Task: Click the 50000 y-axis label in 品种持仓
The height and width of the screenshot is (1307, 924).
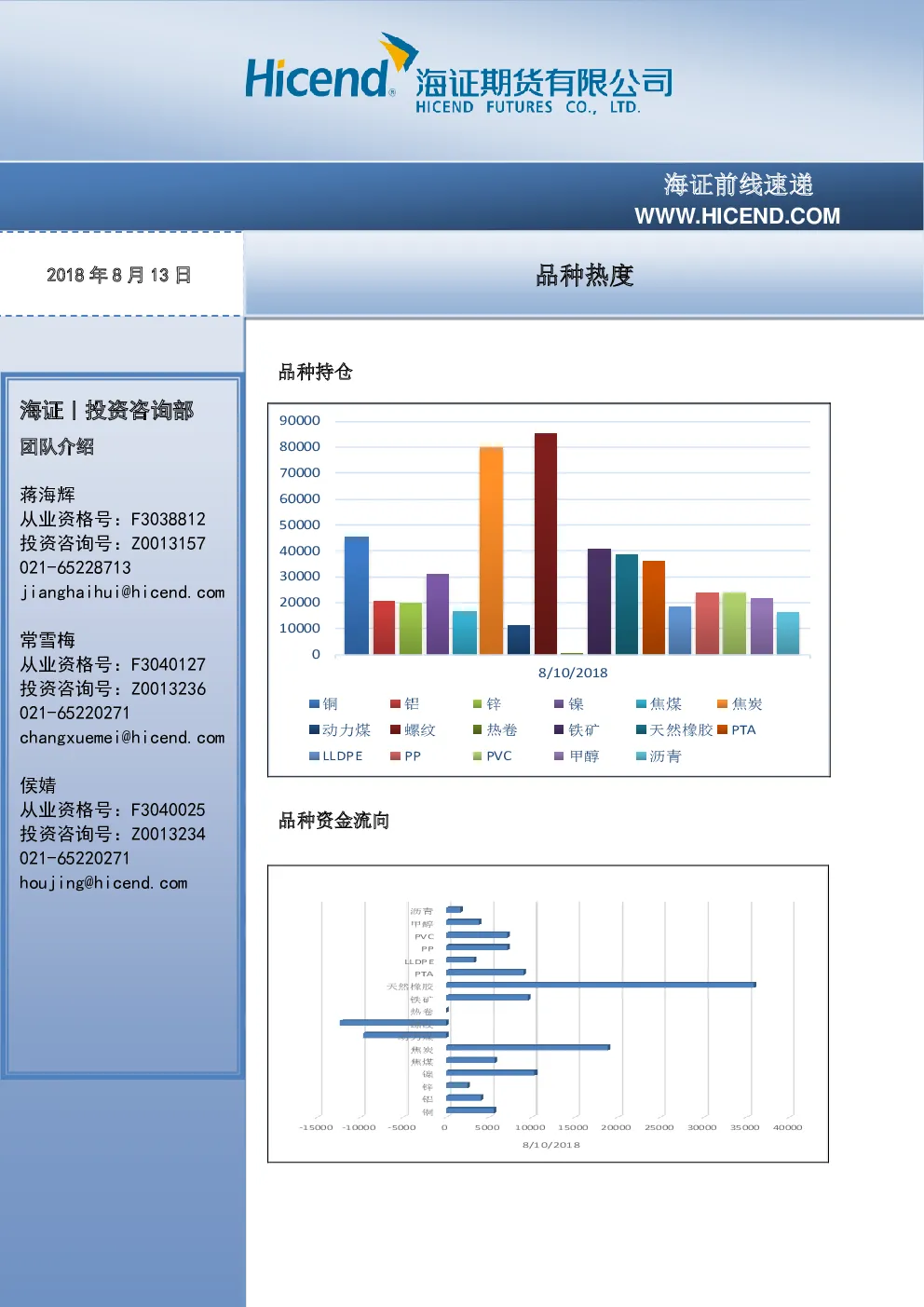Action: (300, 525)
